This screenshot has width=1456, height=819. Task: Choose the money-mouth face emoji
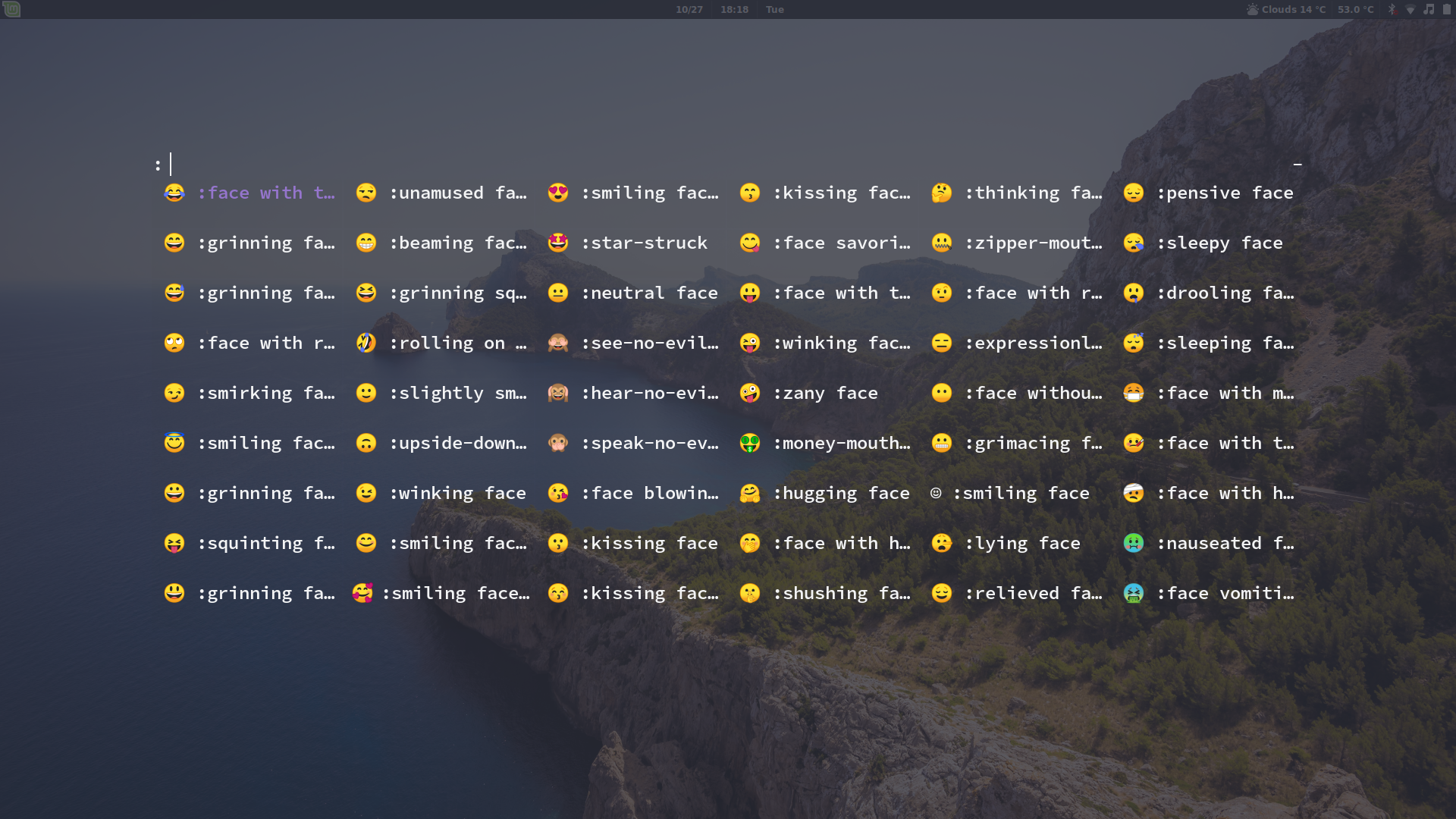click(x=840, y=443)
